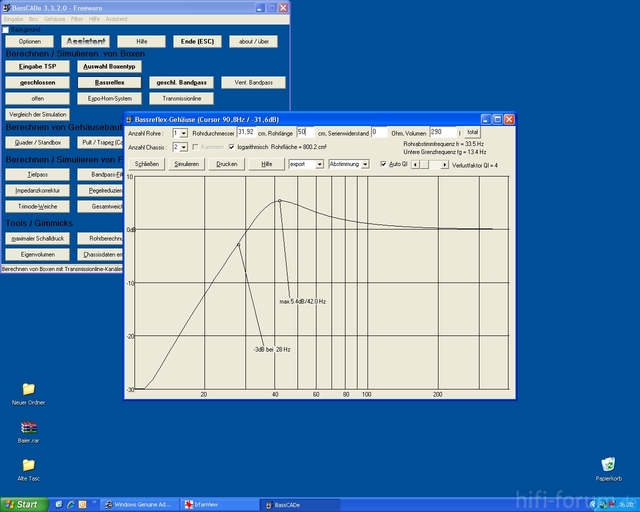Image resolution: width=640 pixels, height=512 pixels.
Task: Click the Simulieren button
Action: coord(186,164)
